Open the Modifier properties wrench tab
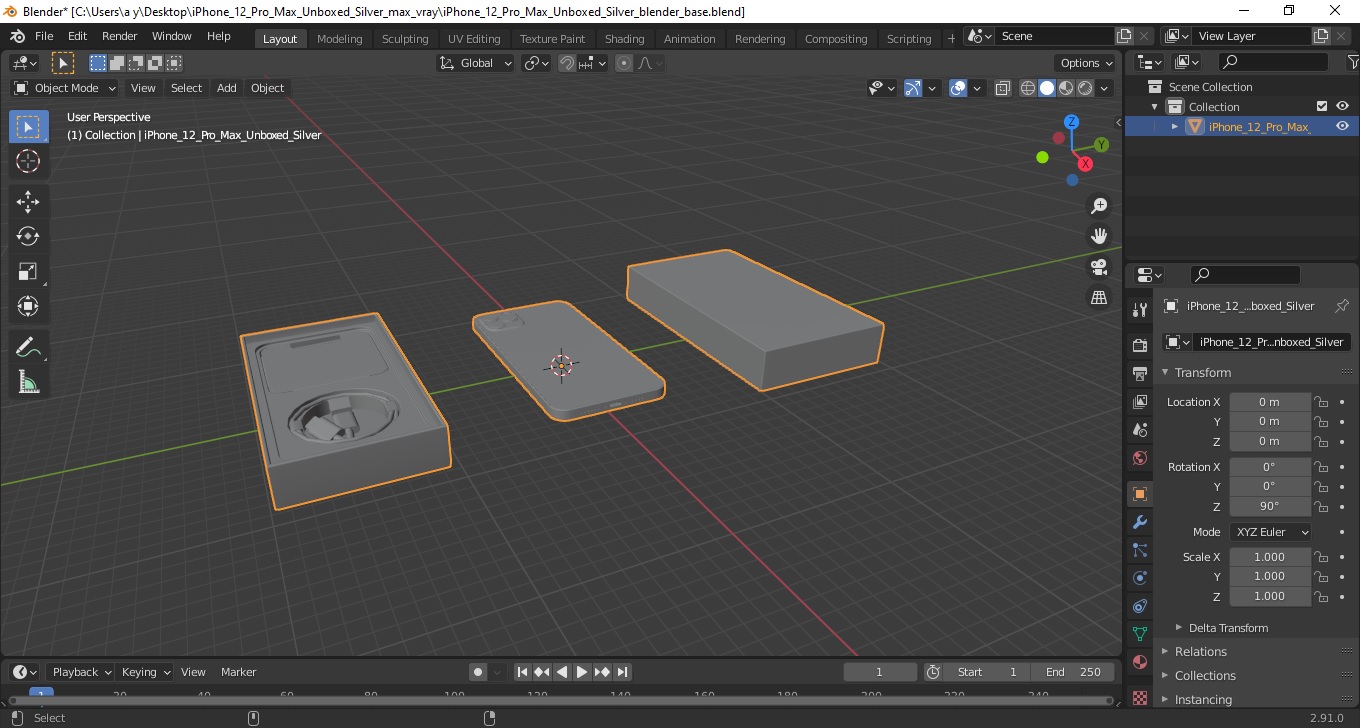 pos(1139,522)
